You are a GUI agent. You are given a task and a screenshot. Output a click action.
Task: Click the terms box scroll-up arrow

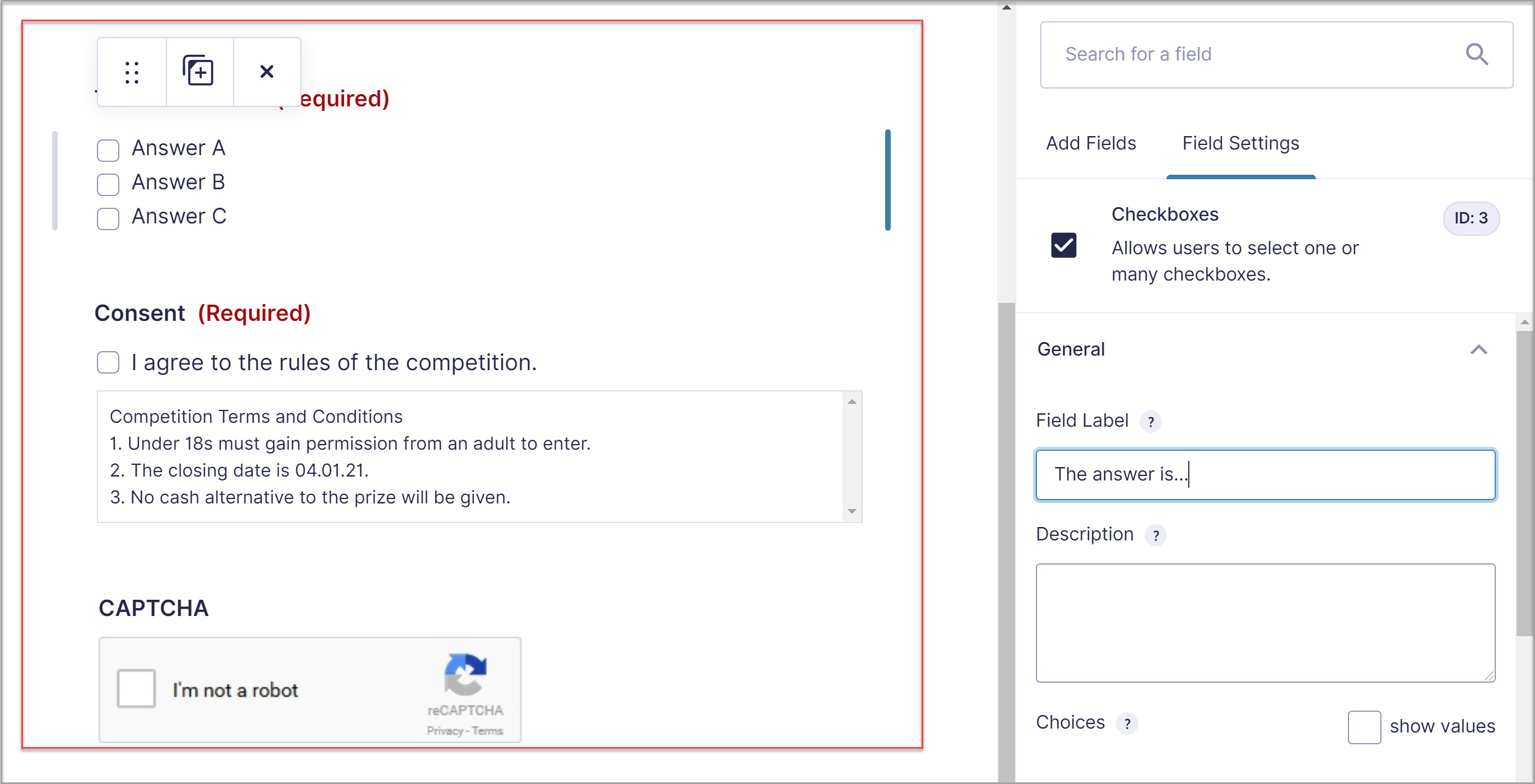852,402
